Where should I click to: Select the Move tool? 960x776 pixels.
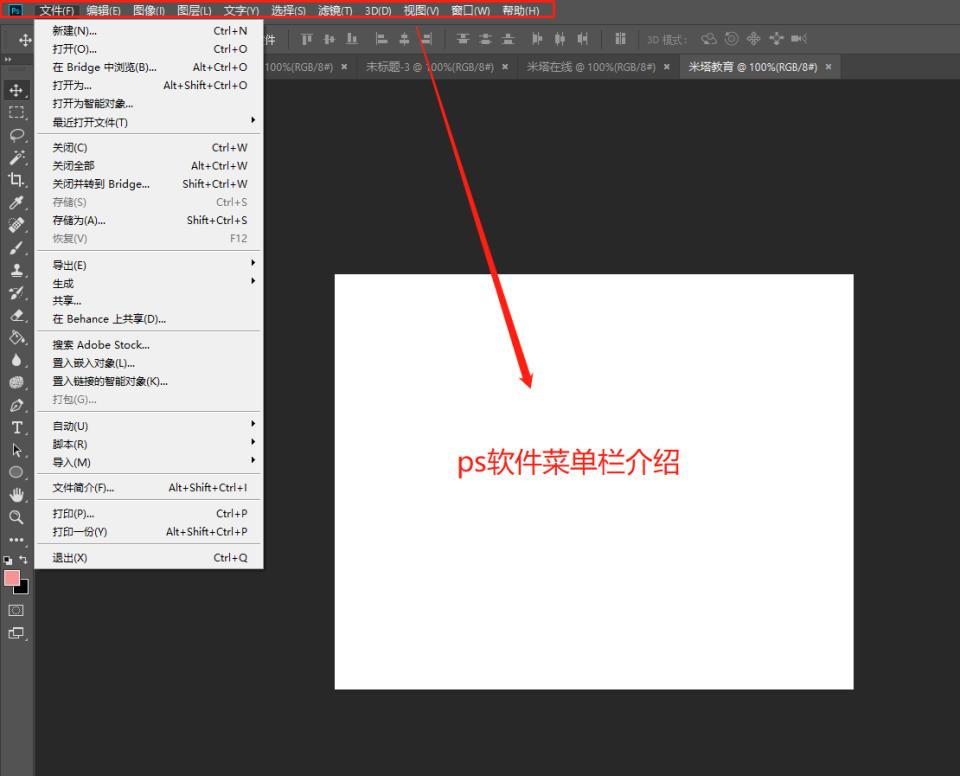[x=17, y=89]
